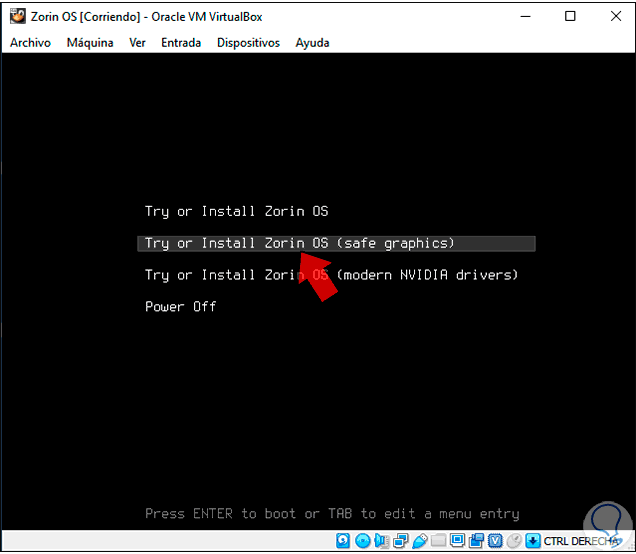Click the hard disk activity status icon
636x554 pixels.
343,541
